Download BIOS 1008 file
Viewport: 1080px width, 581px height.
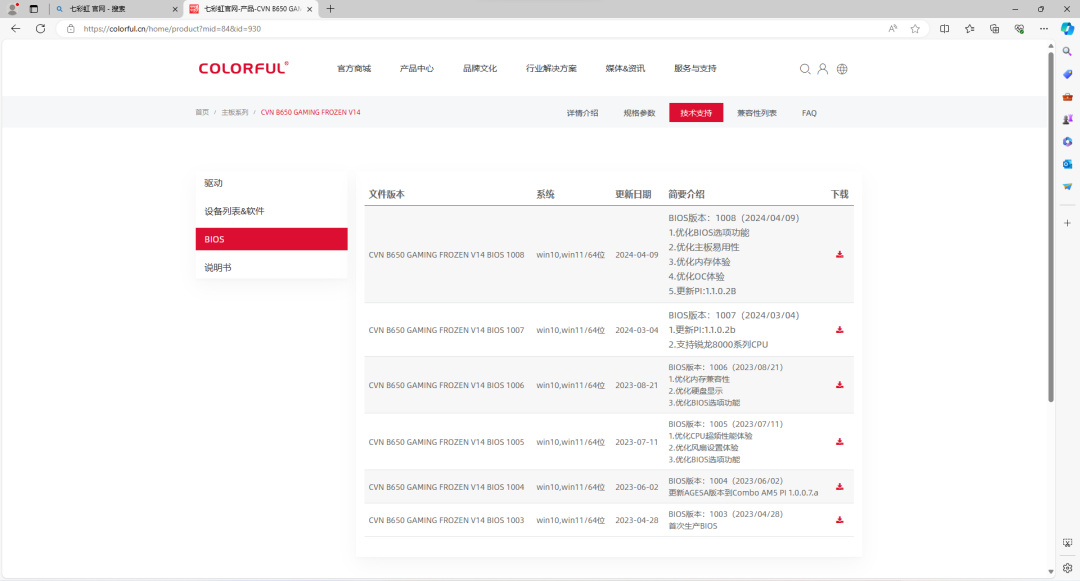(x=840, y=255)
